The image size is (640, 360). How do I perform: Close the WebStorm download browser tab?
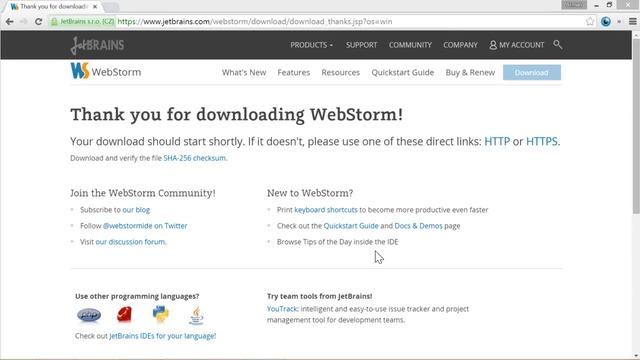[x=95, y=7]
